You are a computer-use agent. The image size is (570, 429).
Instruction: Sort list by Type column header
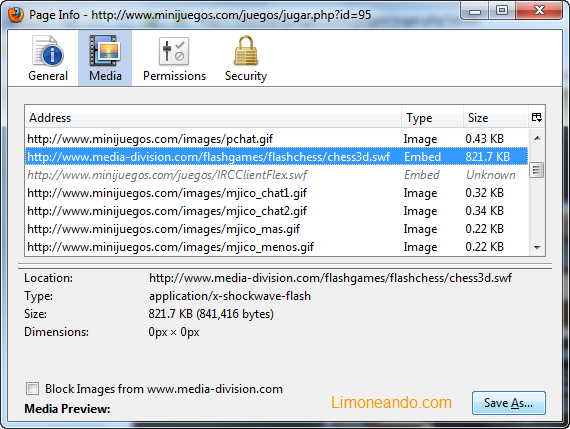click(x=433, y=117)
